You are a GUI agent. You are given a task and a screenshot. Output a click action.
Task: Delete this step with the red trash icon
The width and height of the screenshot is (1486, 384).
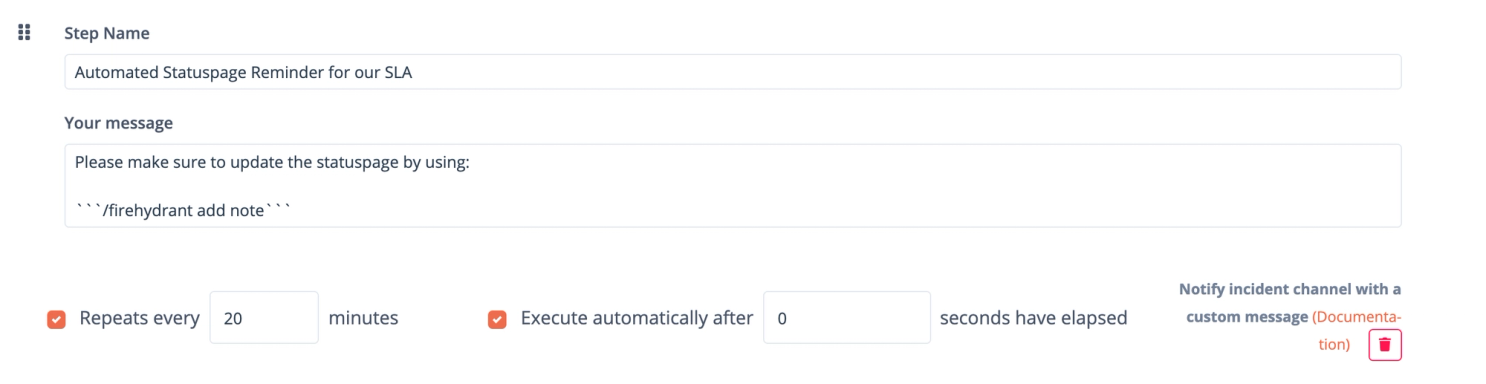pyautogui.click(x=1385, y=344)
